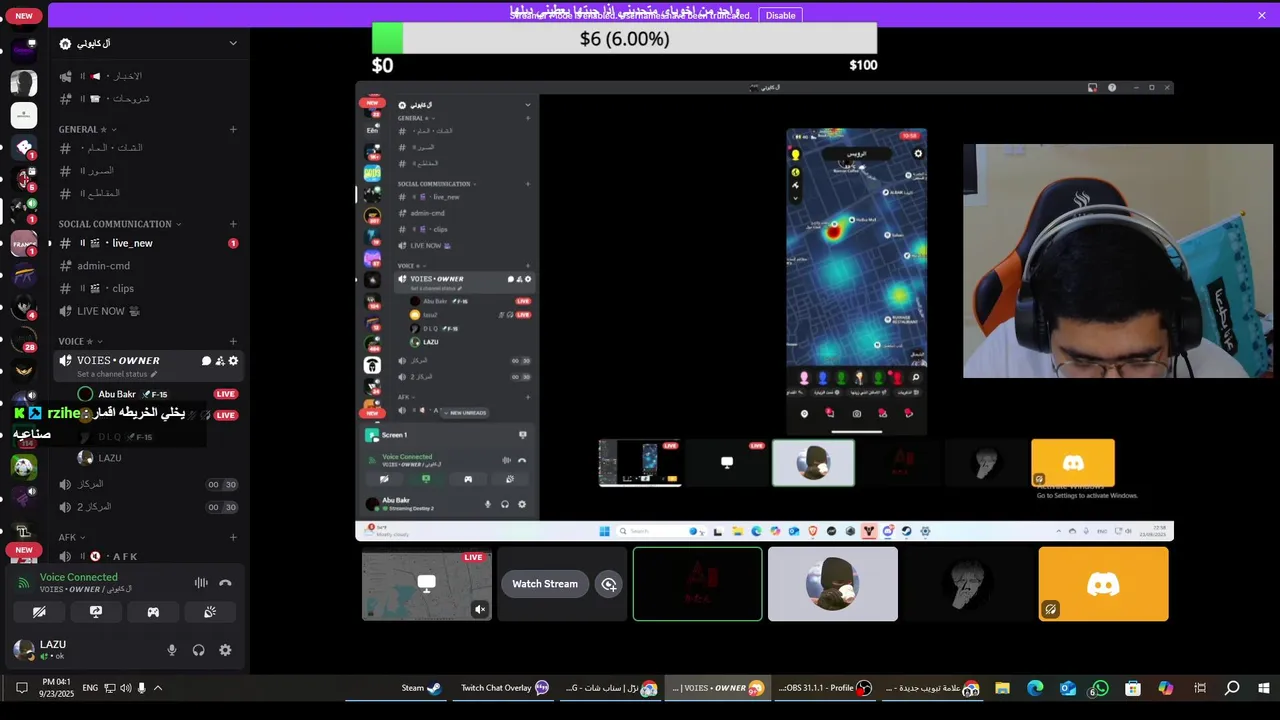
Task: Open the admin-cmd channel
Action: point(148,266)
